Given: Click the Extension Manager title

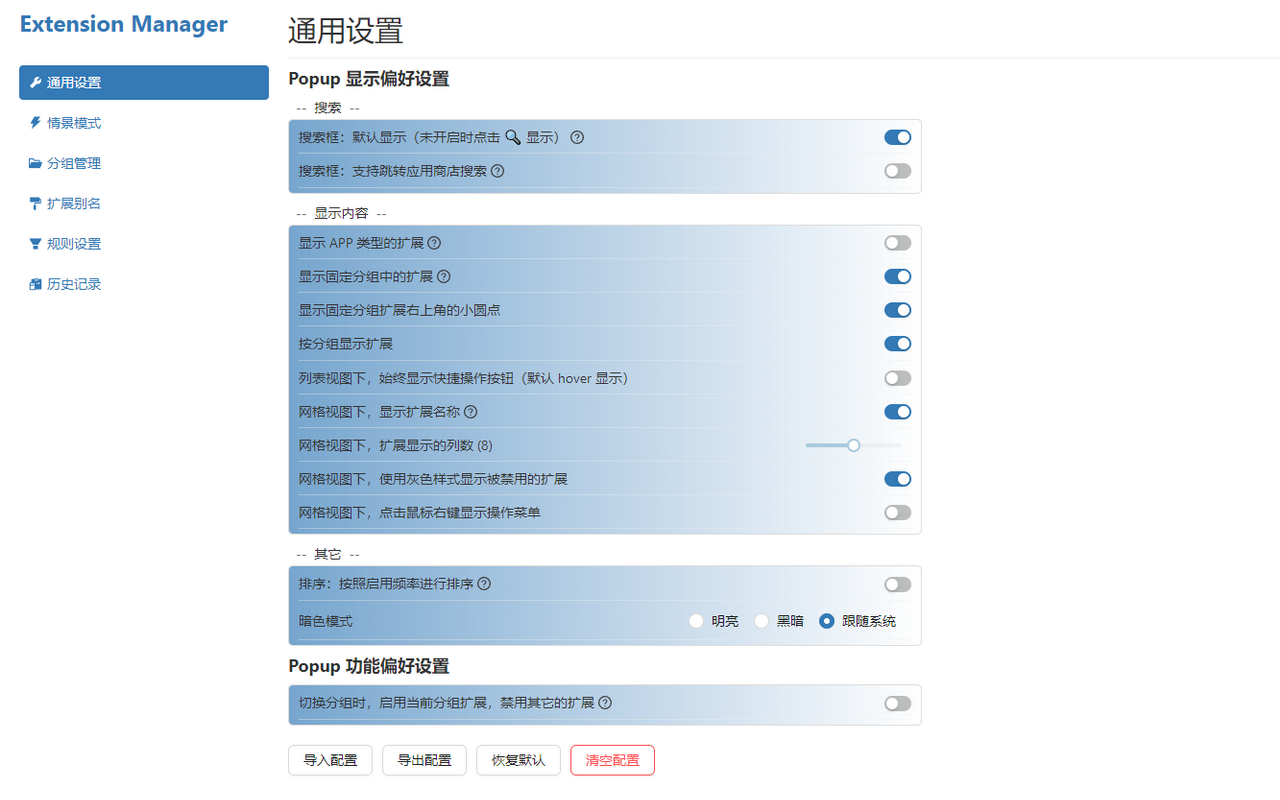Looking at the screenshot, I should pos(123,24).
